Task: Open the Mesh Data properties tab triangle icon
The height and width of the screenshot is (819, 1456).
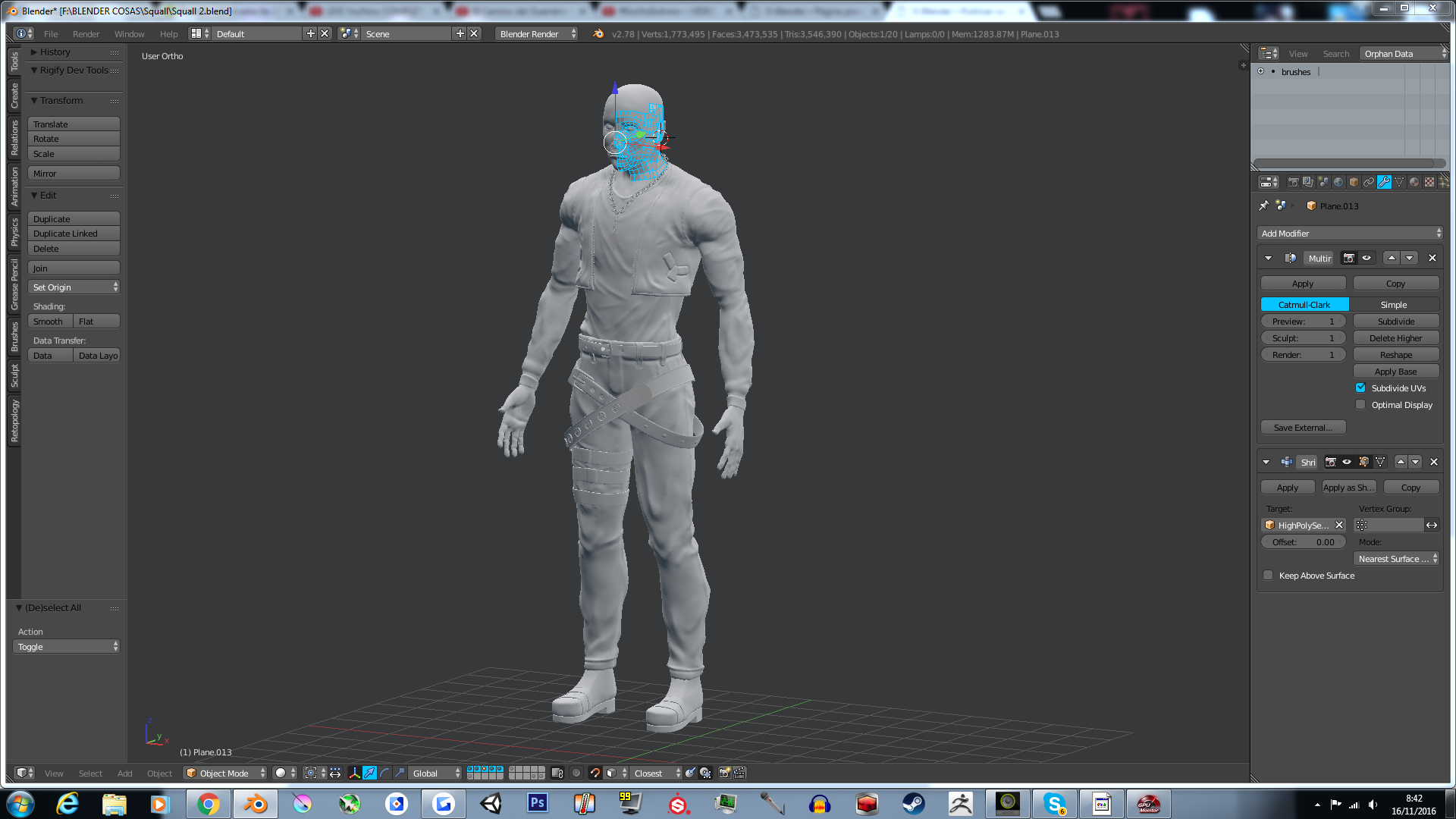Action: (1399, 182)
